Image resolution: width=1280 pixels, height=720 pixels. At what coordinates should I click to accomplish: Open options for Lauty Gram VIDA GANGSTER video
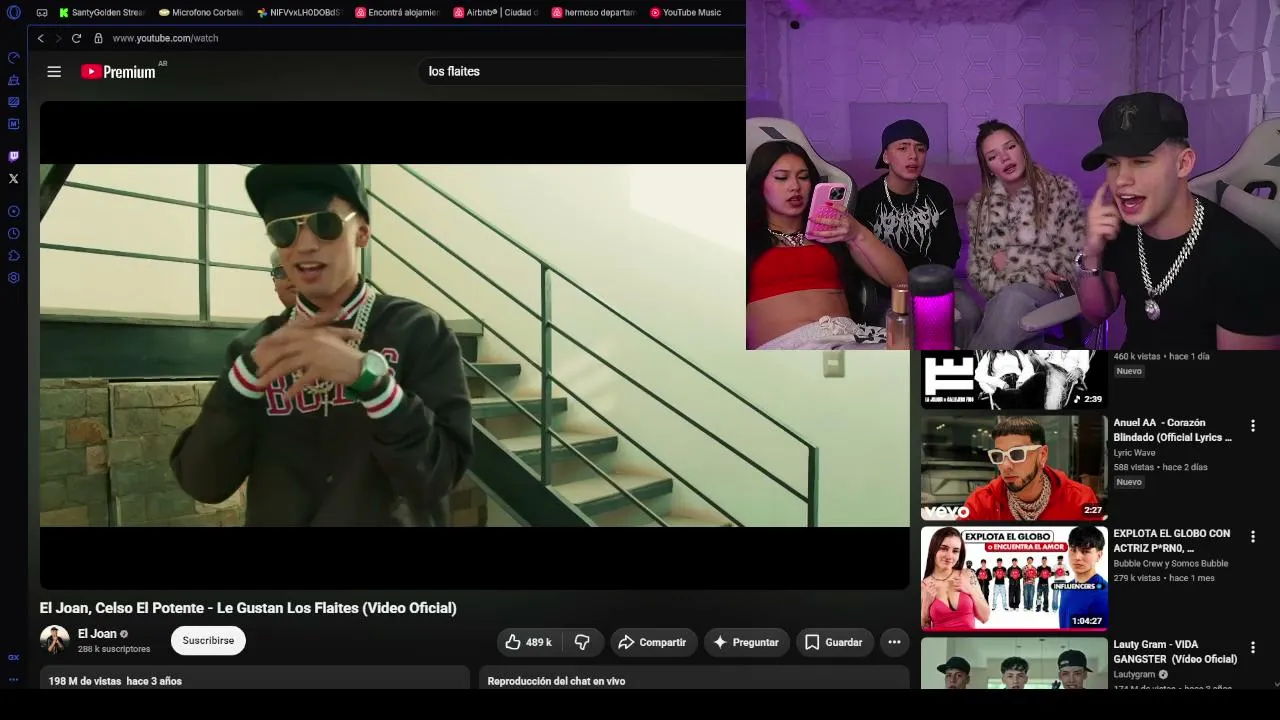[1252, 648]
